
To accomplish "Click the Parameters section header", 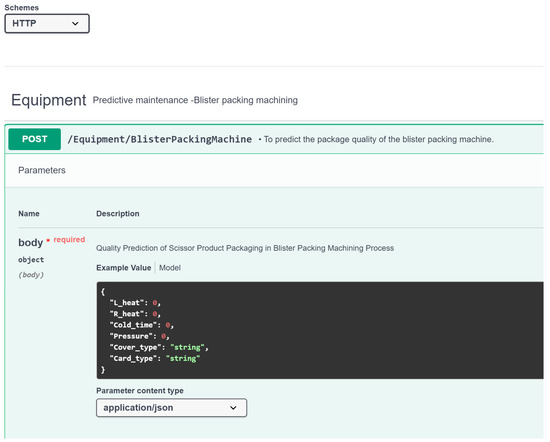I will [42, 170].
